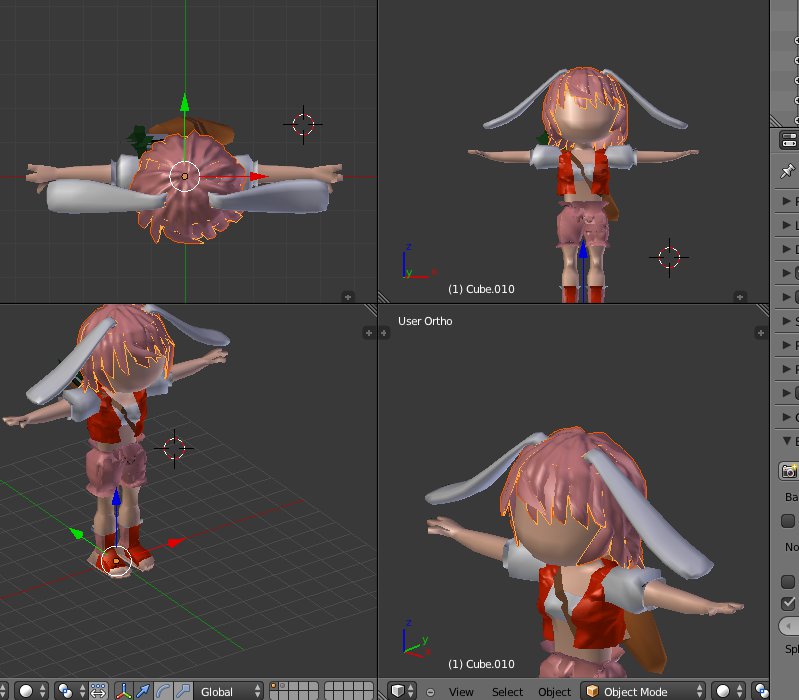Open viewport shading selector in bottom-left view header
799x700 pixels.
[32, 691]
